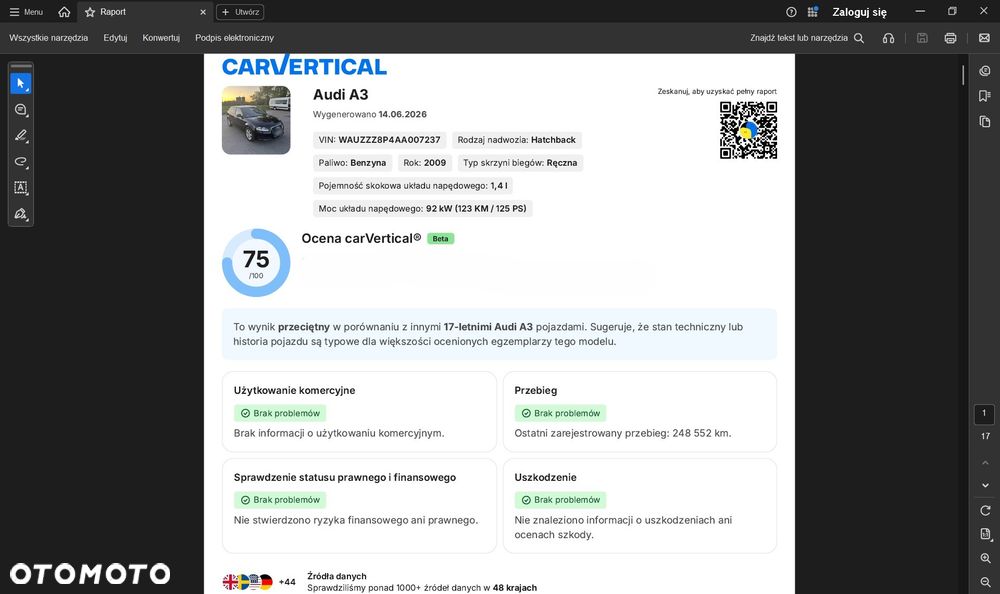Click the headphones read aloud icon
The width and height of the screenshot is (1000, 594).
coord(888,38)
